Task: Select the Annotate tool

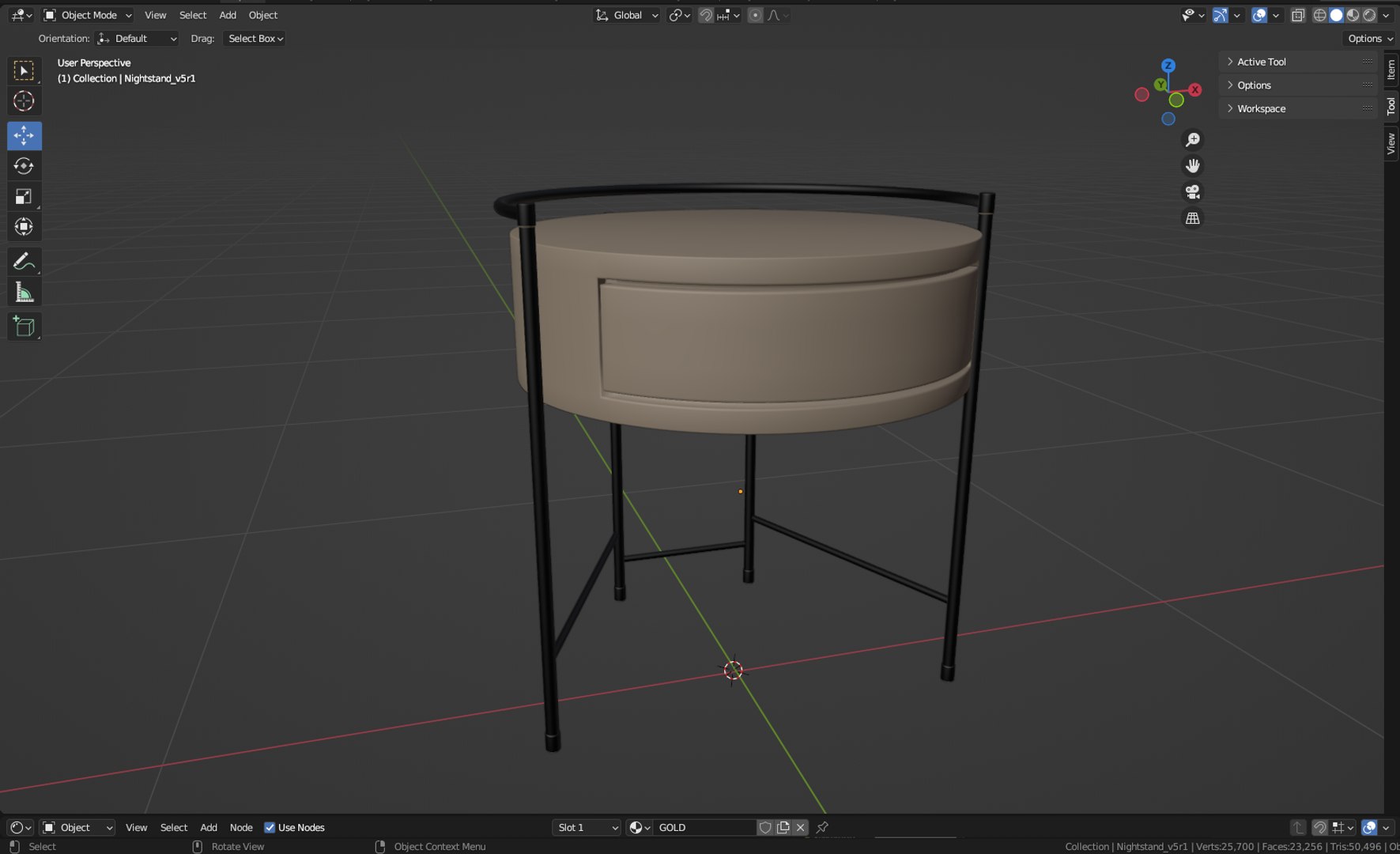Action: coord(24,262)
